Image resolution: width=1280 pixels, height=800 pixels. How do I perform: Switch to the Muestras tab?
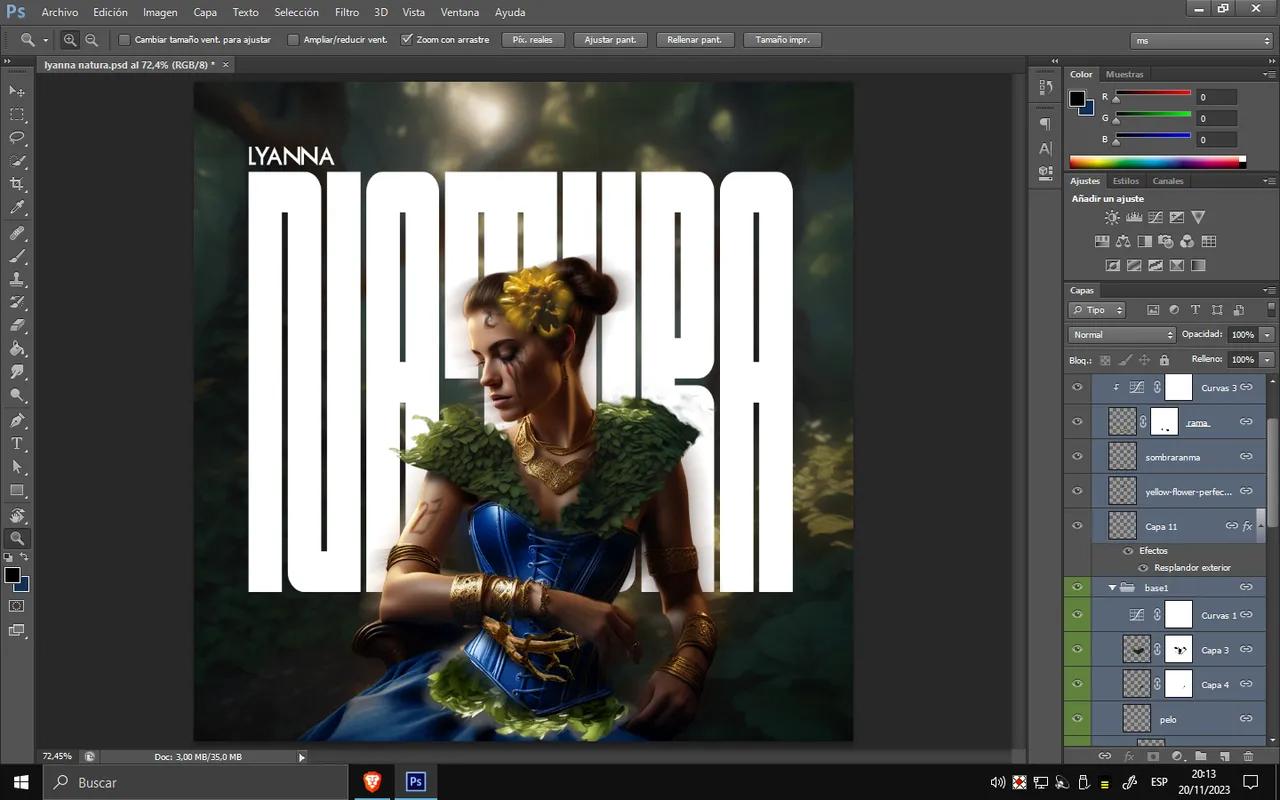tap(1124, 74)
